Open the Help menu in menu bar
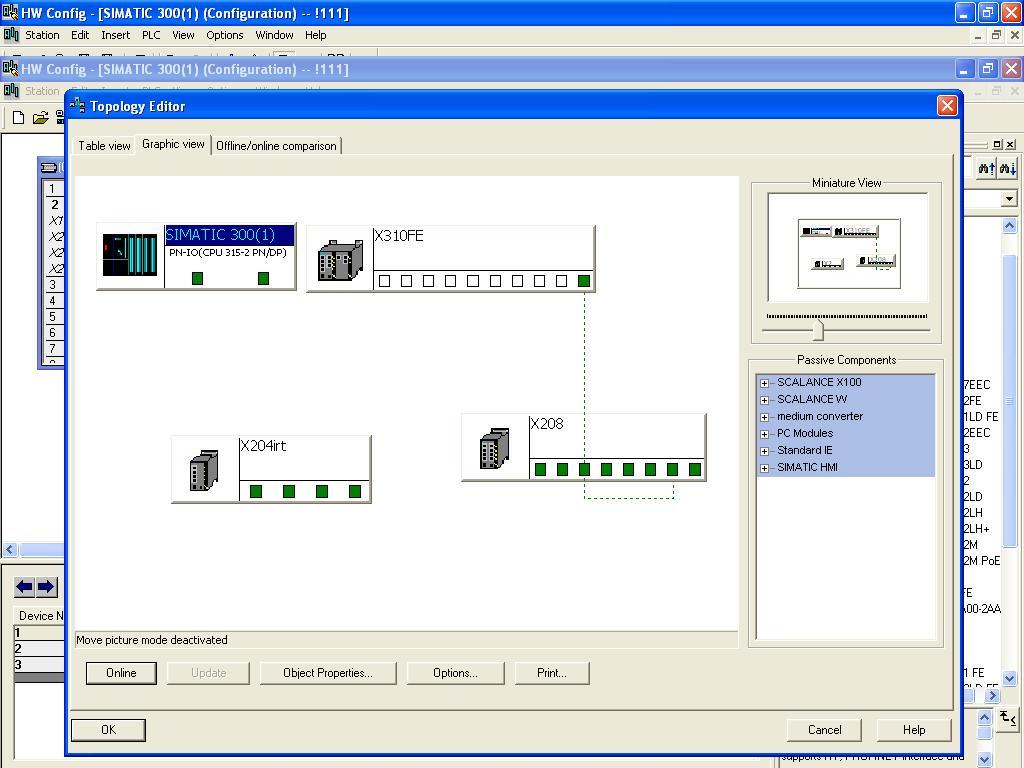1024x768 pixels. pos(315,35)
